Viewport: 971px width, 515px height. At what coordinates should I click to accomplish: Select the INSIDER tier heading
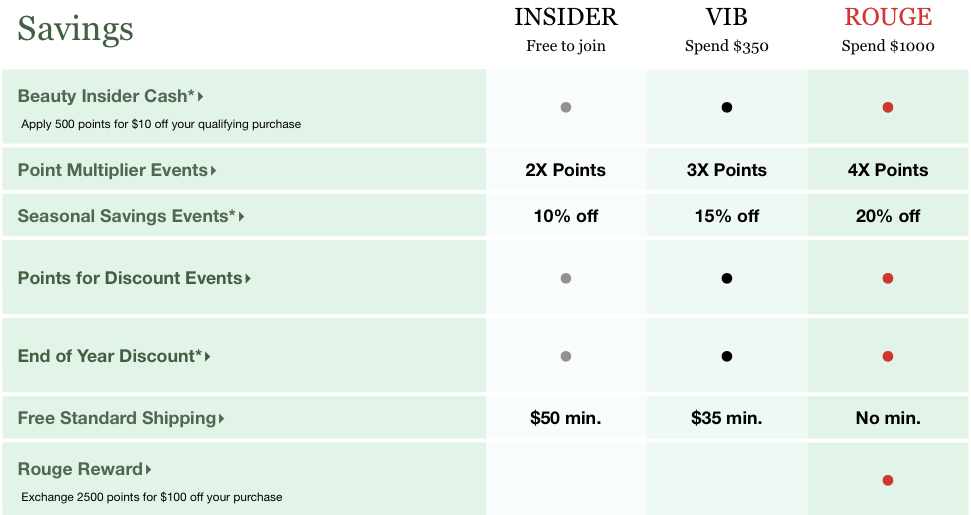(x=566, y=17)
